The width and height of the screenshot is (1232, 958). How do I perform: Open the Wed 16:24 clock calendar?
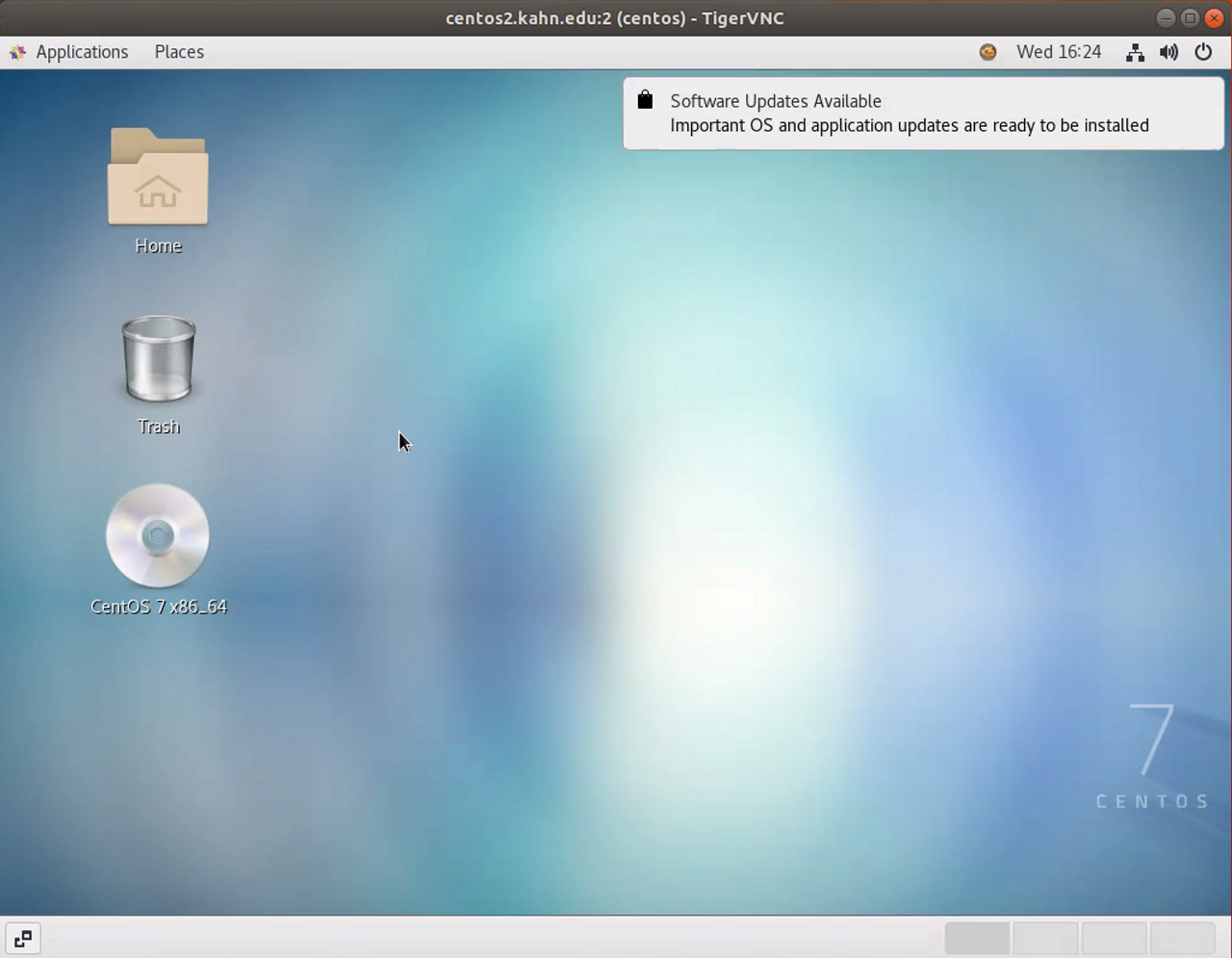1059,52
